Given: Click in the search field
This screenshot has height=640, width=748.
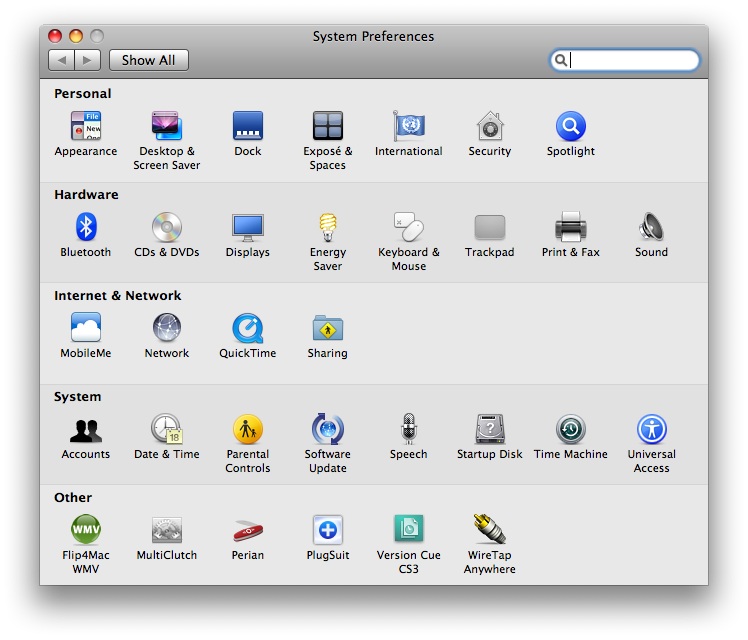Looking at the screenshot, I should click(632, 61).
